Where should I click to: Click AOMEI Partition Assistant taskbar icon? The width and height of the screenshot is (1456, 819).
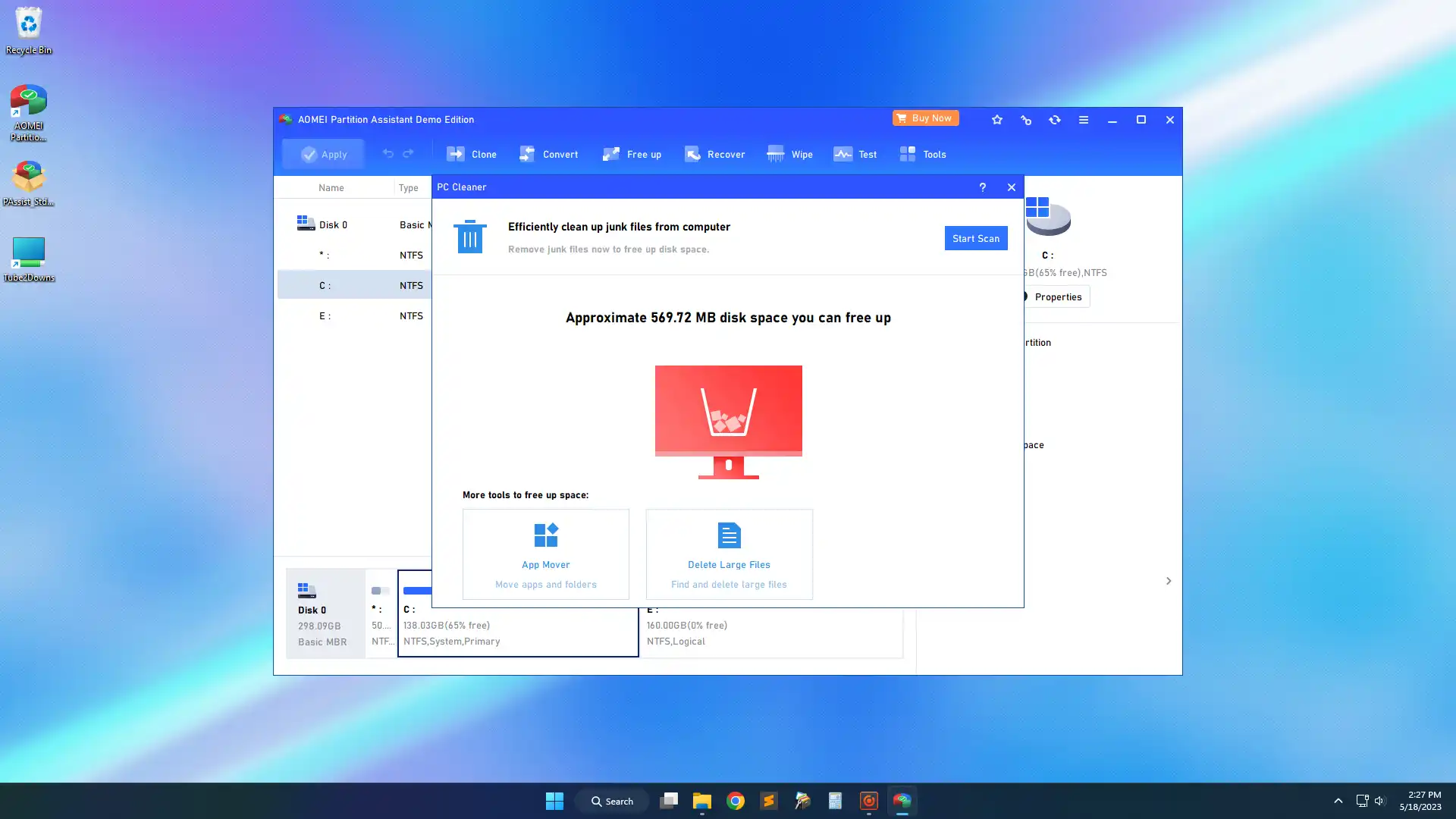(x=902, y=801)
